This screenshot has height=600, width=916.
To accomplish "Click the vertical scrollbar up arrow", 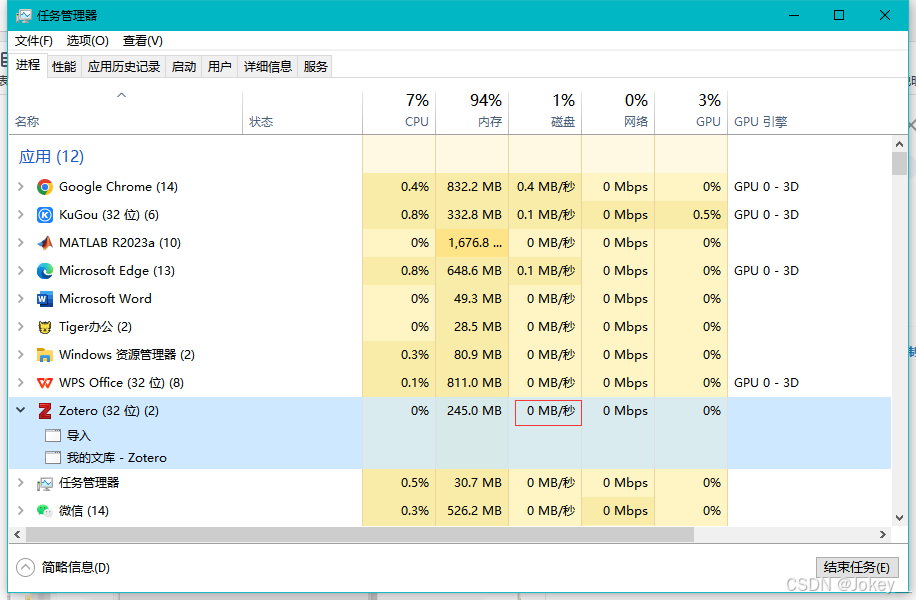I will click(900, 144).
